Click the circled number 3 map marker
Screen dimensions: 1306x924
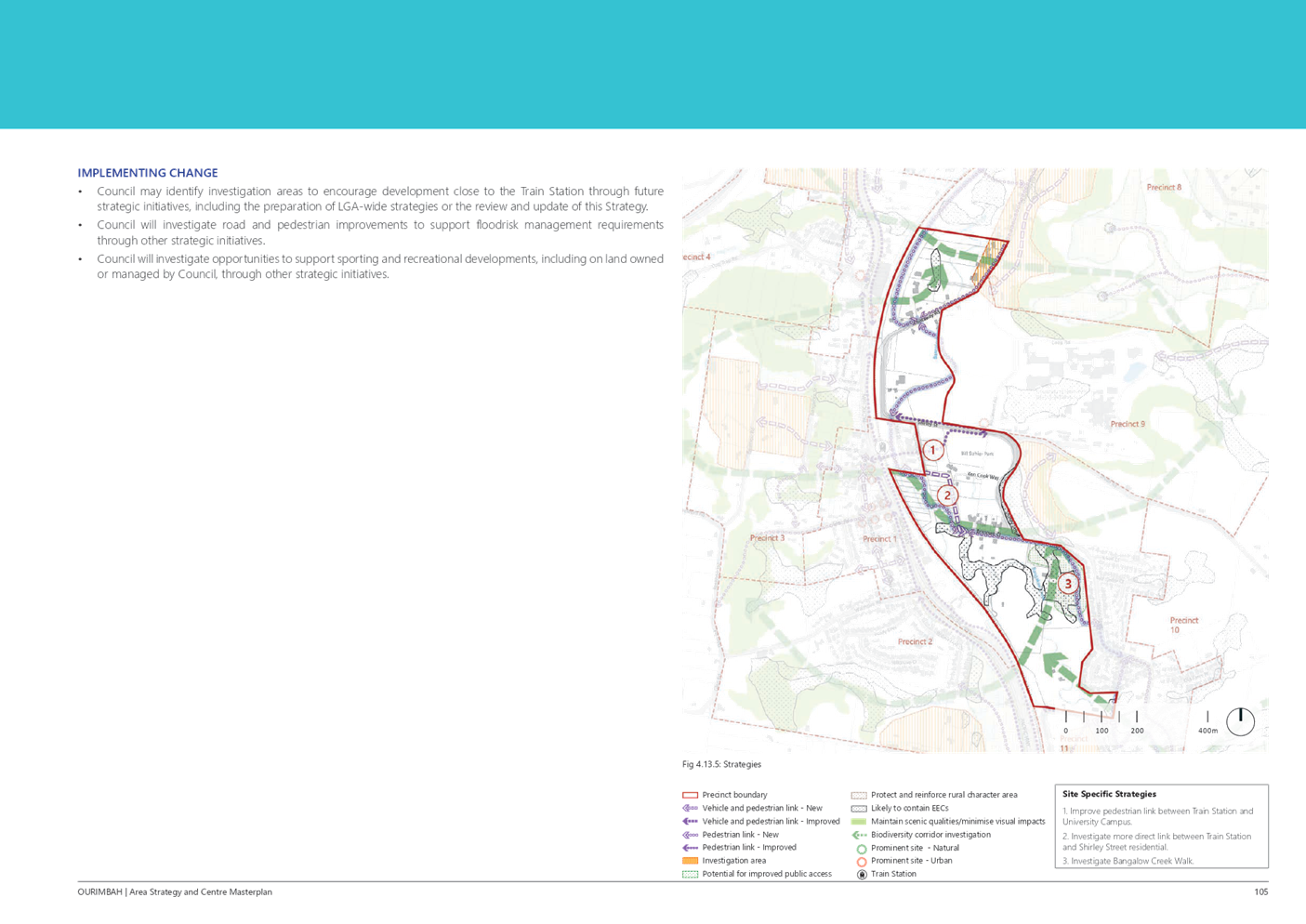tap(1068, 584)
